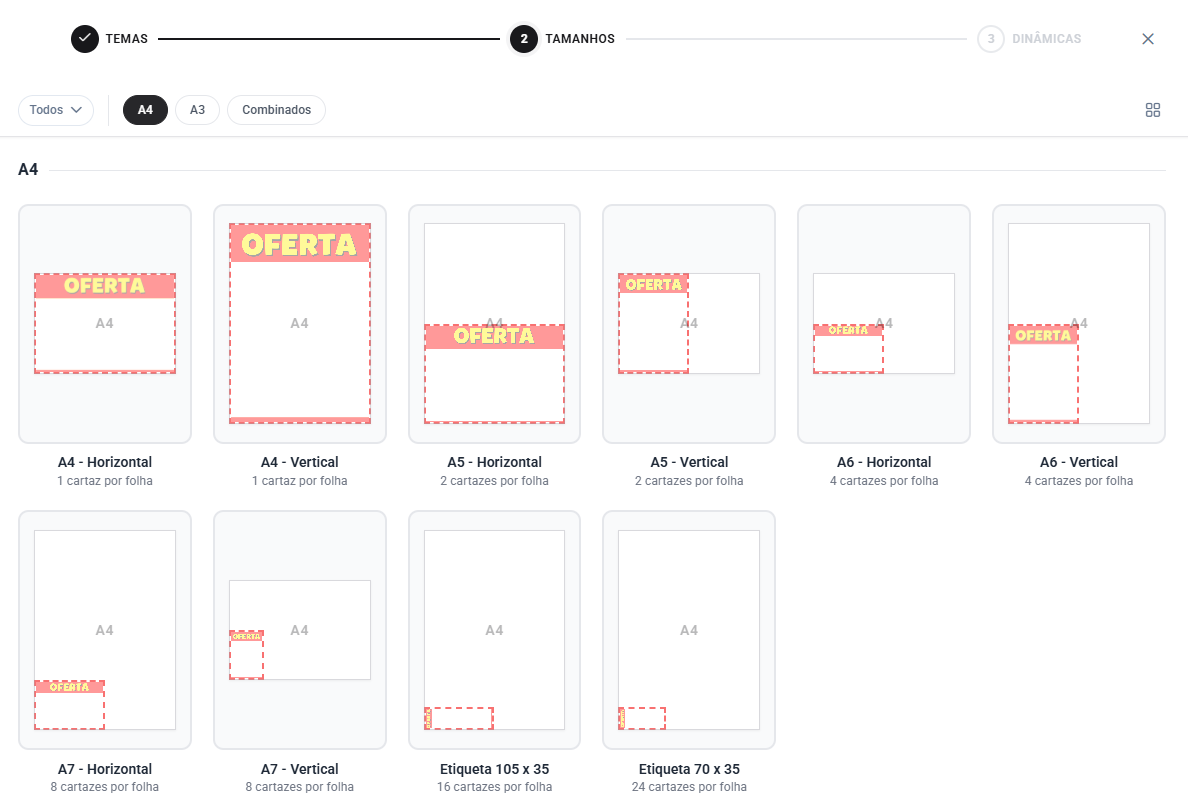
Task: Click the step 2 Tamanhos circle
Action: (x=524, y=39)
